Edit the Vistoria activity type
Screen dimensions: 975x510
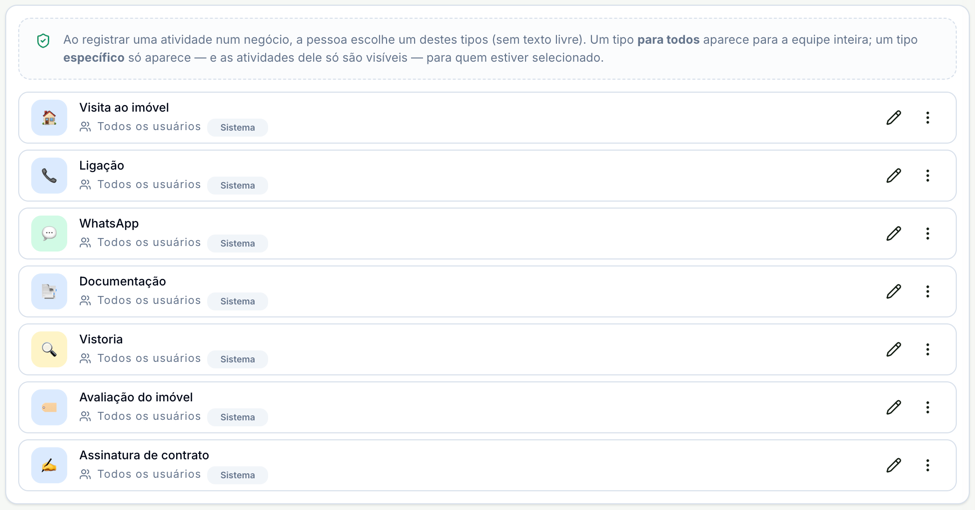(894, 349)
